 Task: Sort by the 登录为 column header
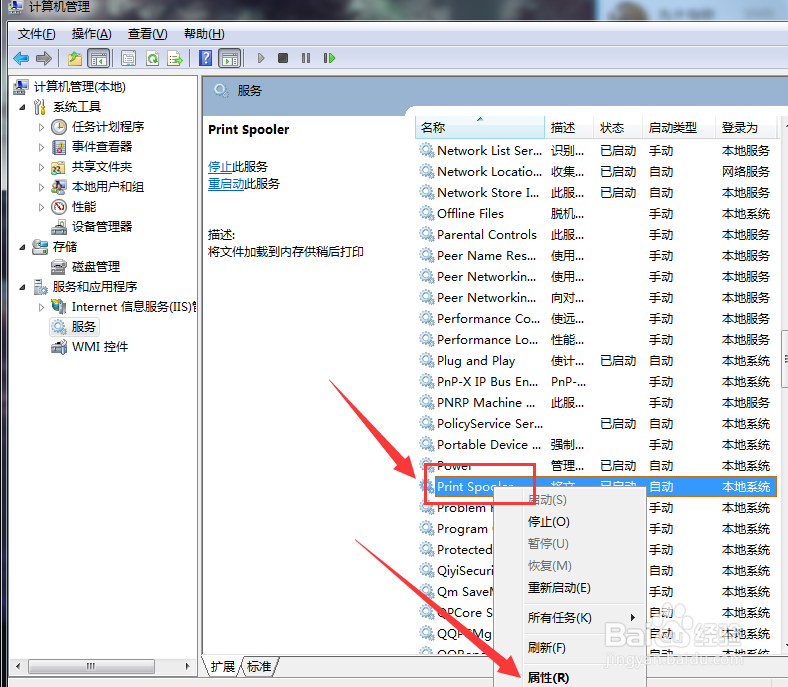click(x=746, y=128)
